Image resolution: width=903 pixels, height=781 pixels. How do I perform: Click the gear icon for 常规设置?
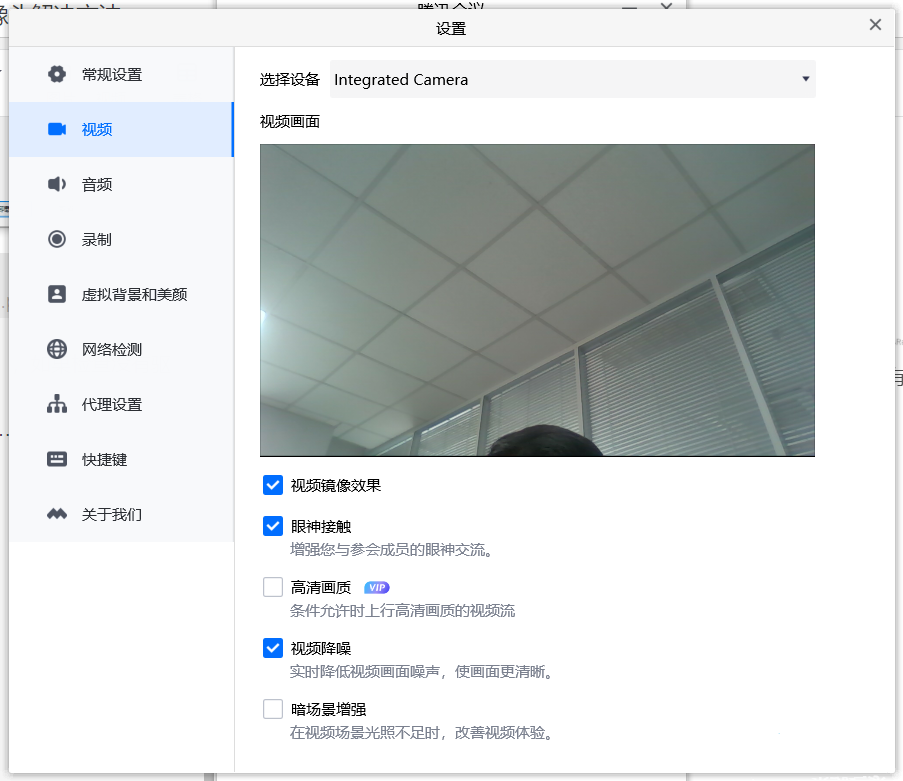tap(56, 74)
